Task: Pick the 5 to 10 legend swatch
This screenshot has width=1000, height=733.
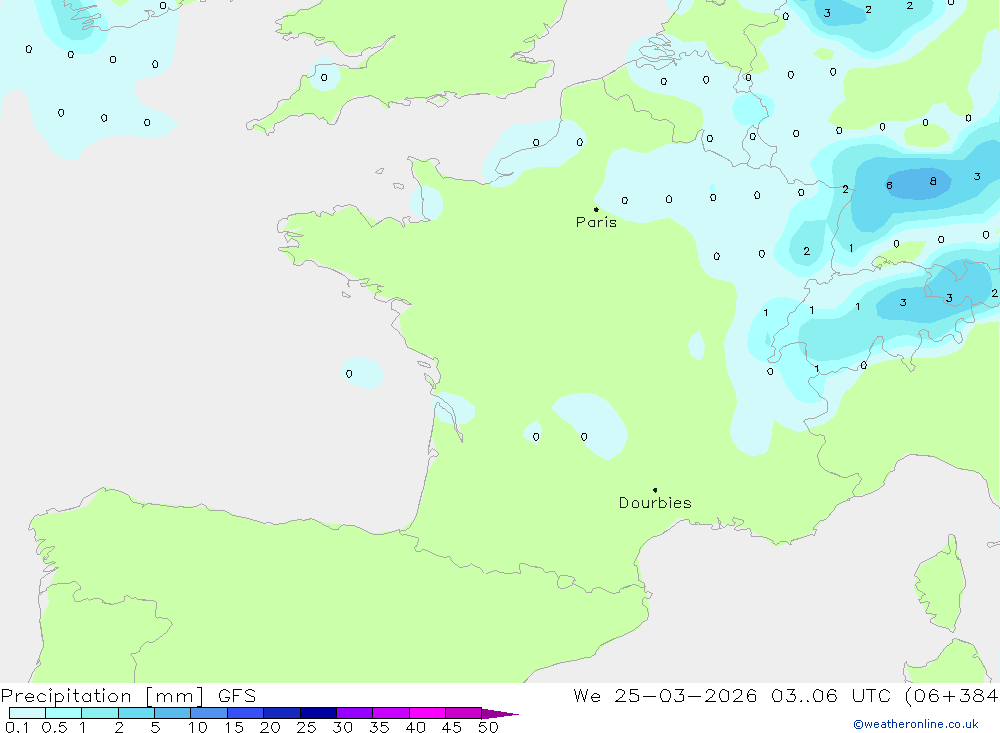Action: coord(173,713)
